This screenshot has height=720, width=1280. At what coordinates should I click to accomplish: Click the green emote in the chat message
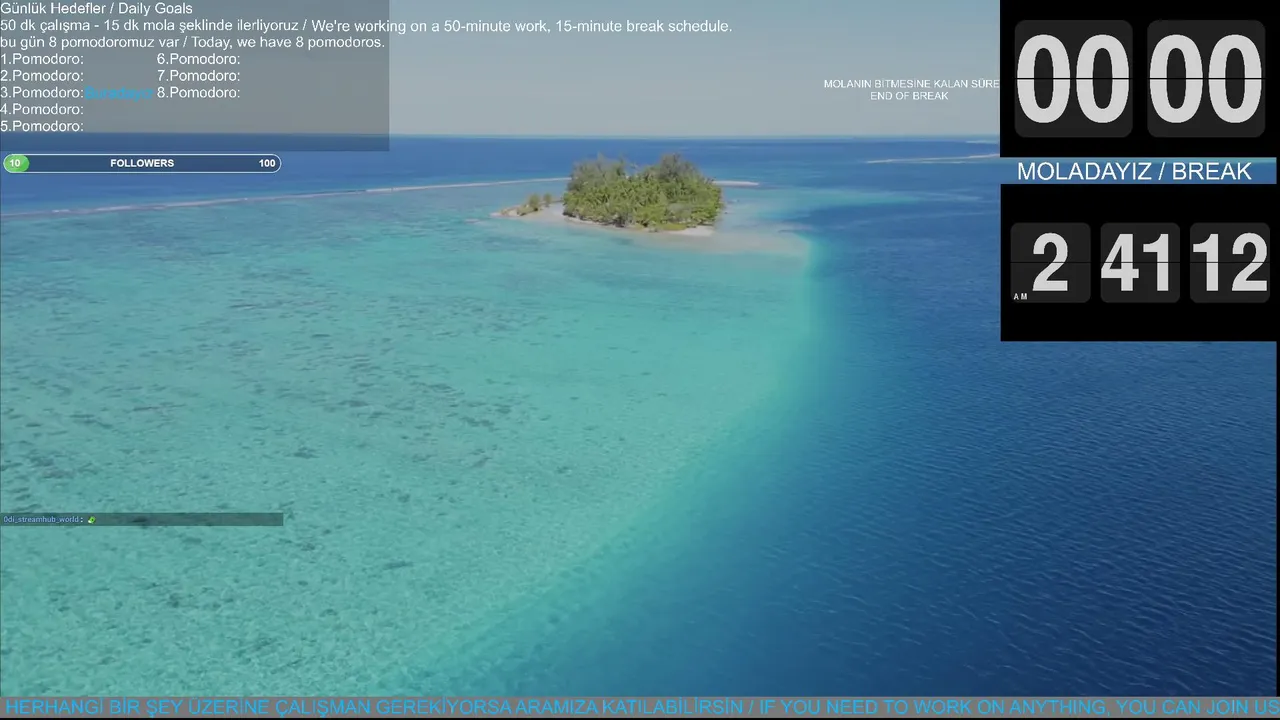[x=91, y=519]
